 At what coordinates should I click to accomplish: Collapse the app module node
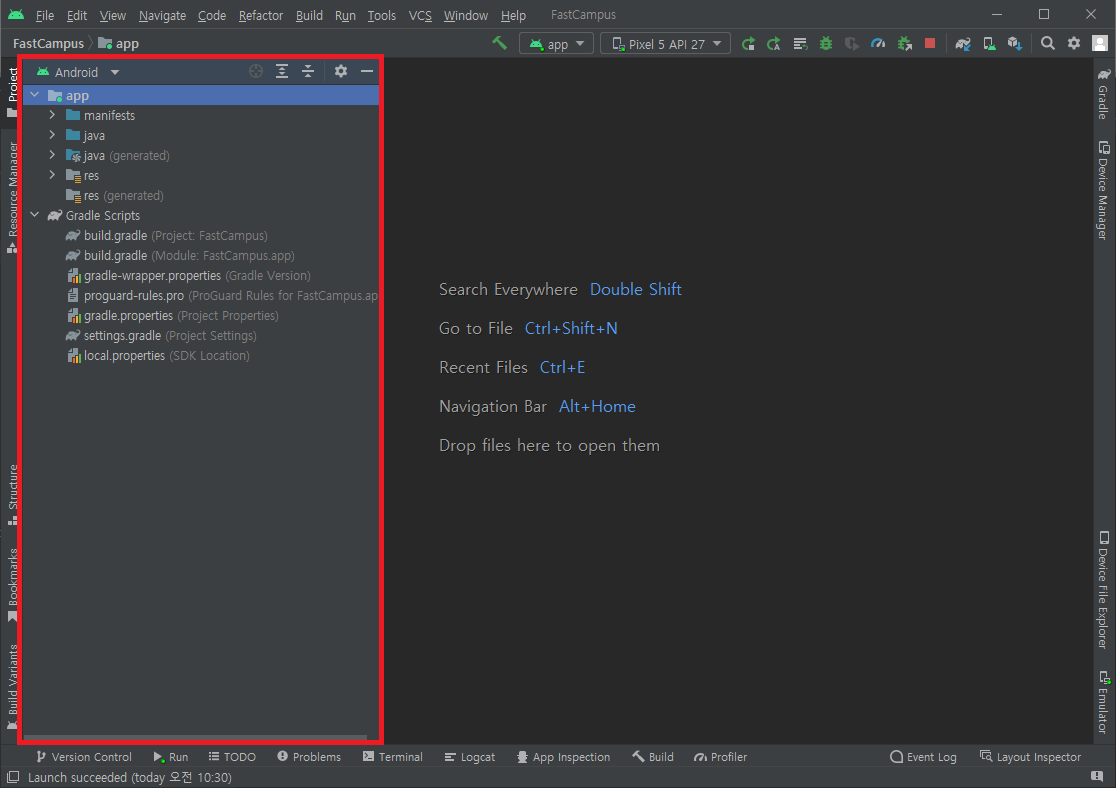(x=35, y=95)
